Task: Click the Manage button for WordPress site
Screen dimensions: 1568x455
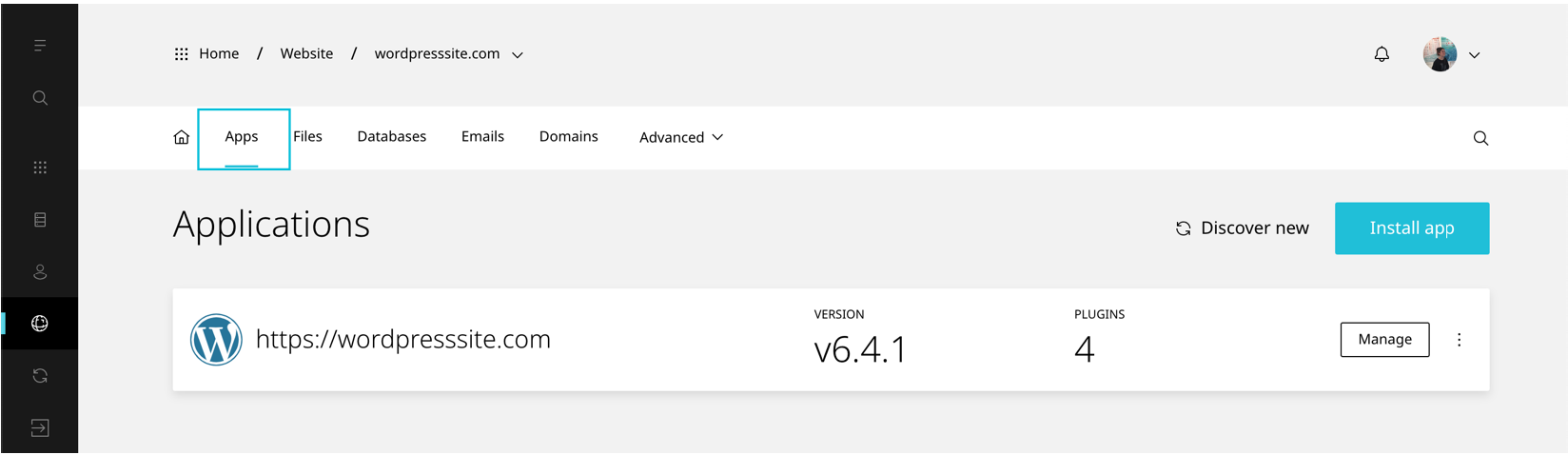Action: pos(1384,340)
